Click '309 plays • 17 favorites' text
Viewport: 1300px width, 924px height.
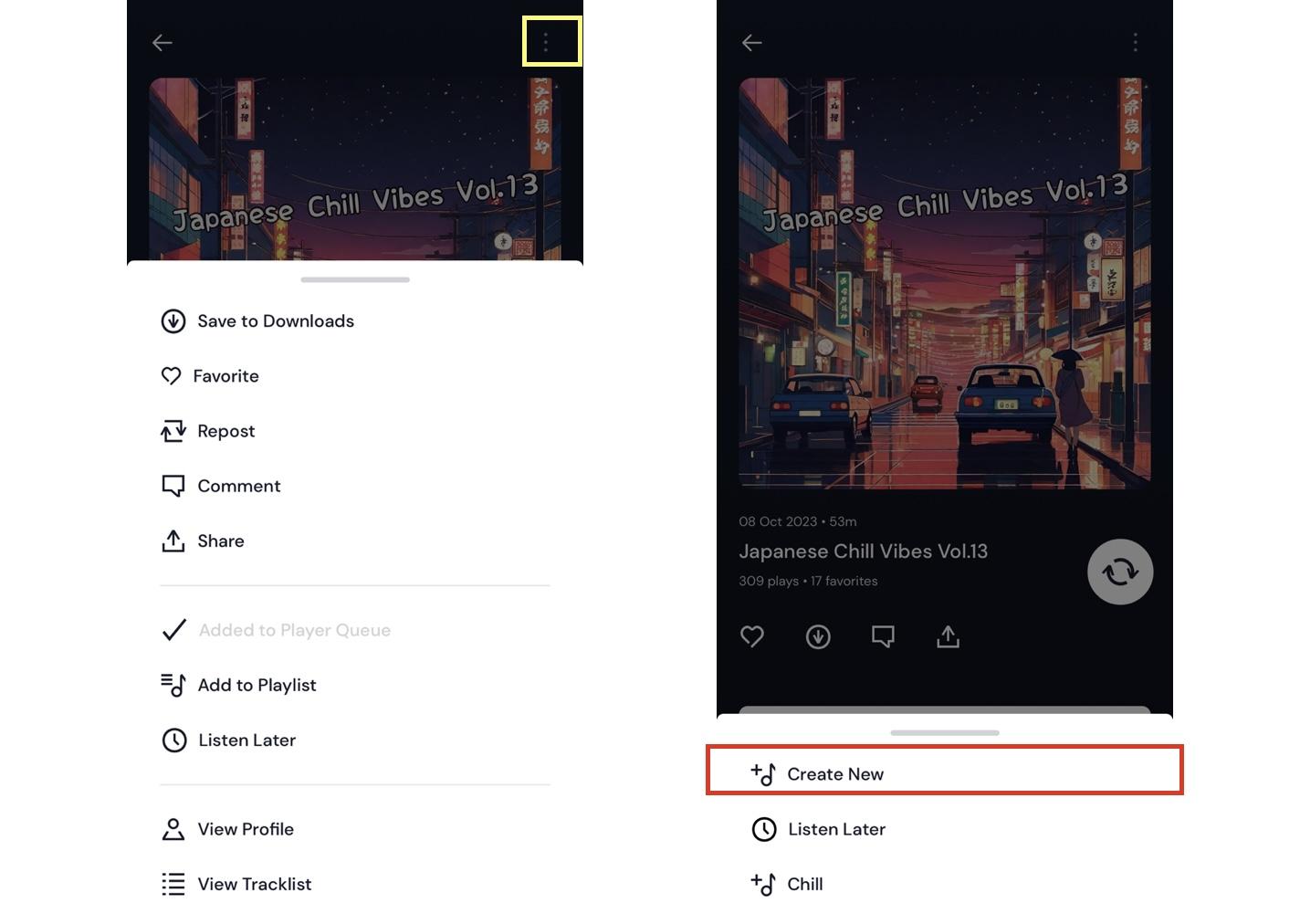[808, 581]
